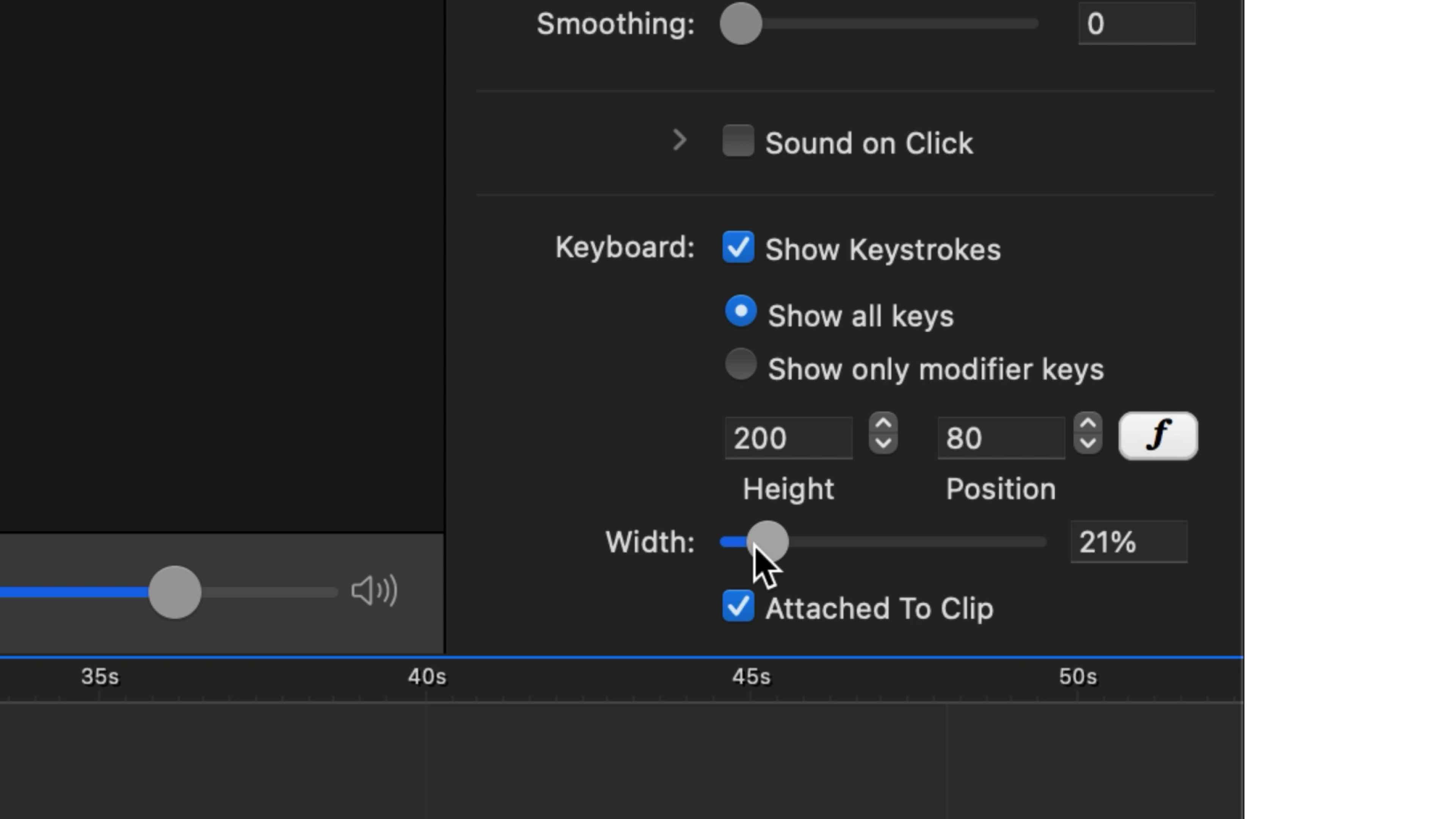Click the volume slider knob
1456x819 pixels.
[175, 592]
